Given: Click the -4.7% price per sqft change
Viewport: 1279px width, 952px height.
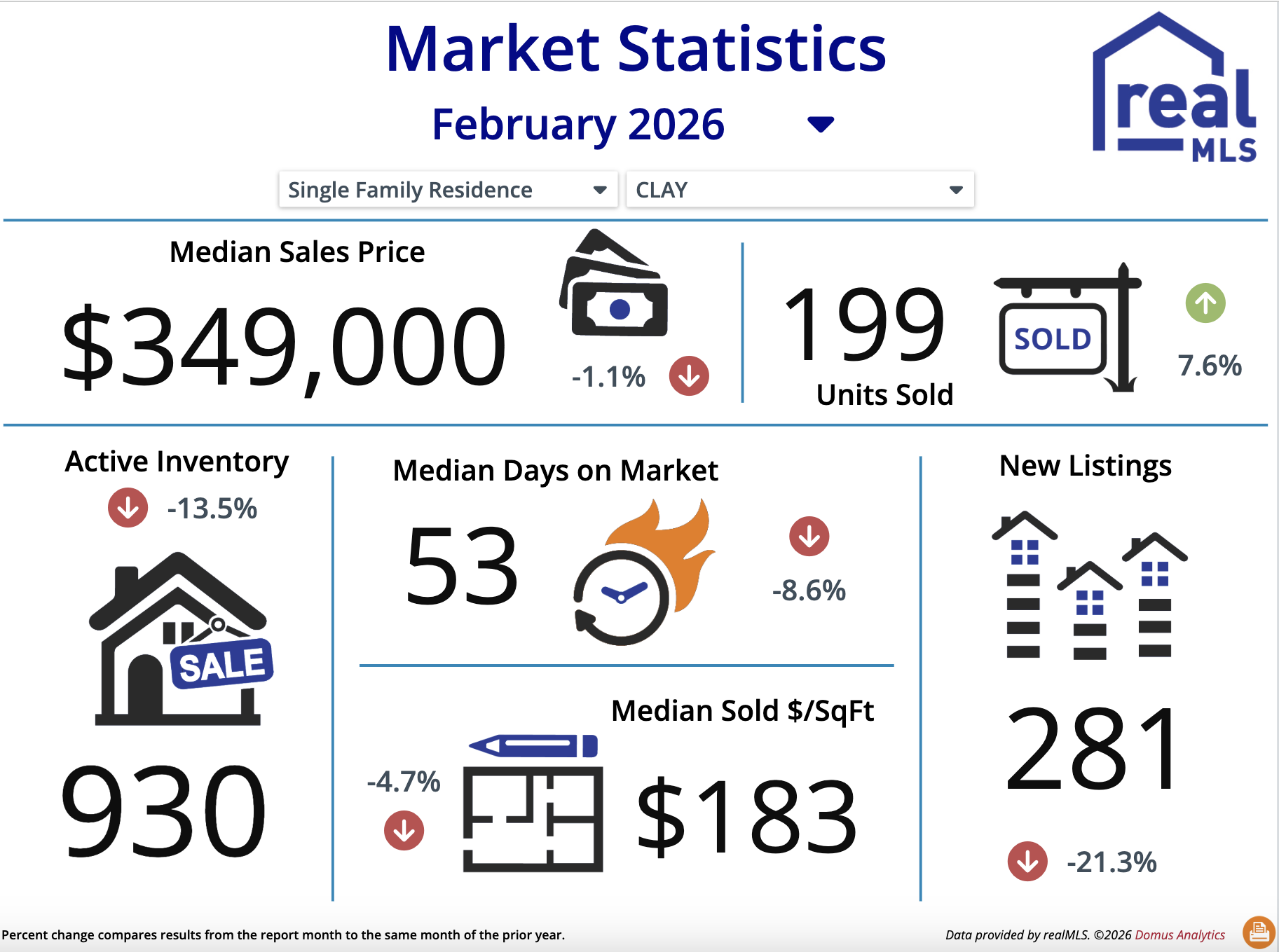Looking at the screenshot, I should point(404,781).
